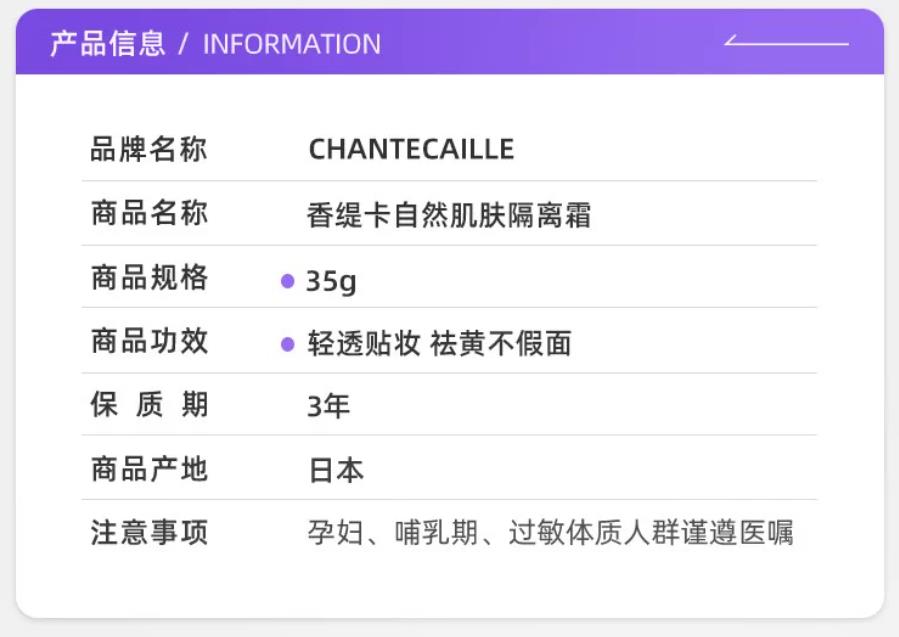This screenshot has width=899, height=637.
Task: Click the purple bullet beside 35g
Action: 288,282
